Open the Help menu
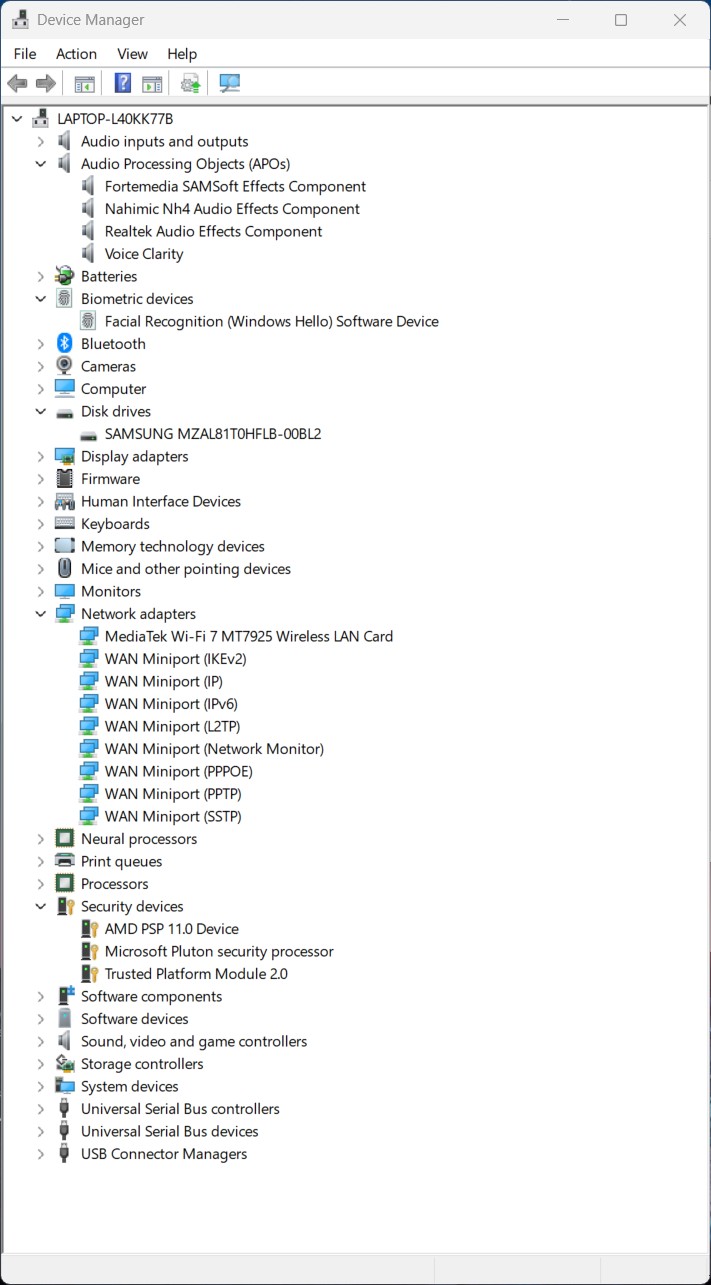The width and height of the screenshot is (711, 1285). click(x=182, y=54)
